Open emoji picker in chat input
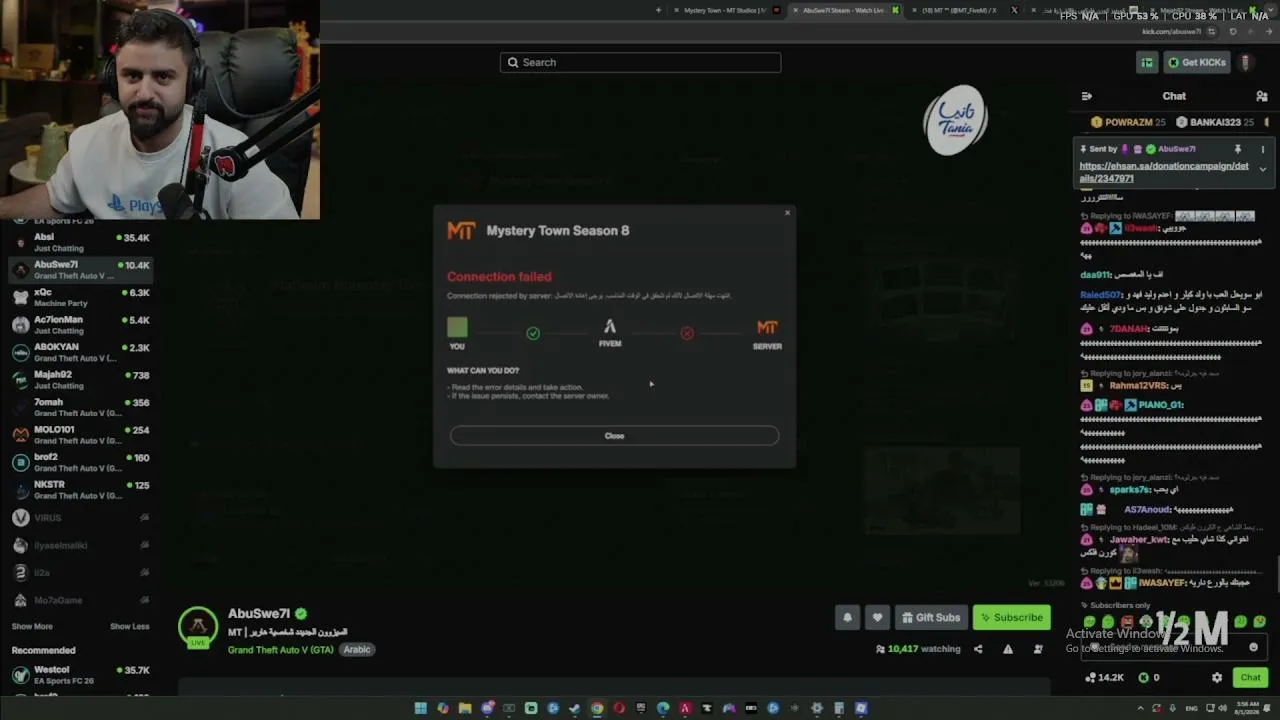The height and width of the screenshot is (720, 1280). tap(1253, 647)
